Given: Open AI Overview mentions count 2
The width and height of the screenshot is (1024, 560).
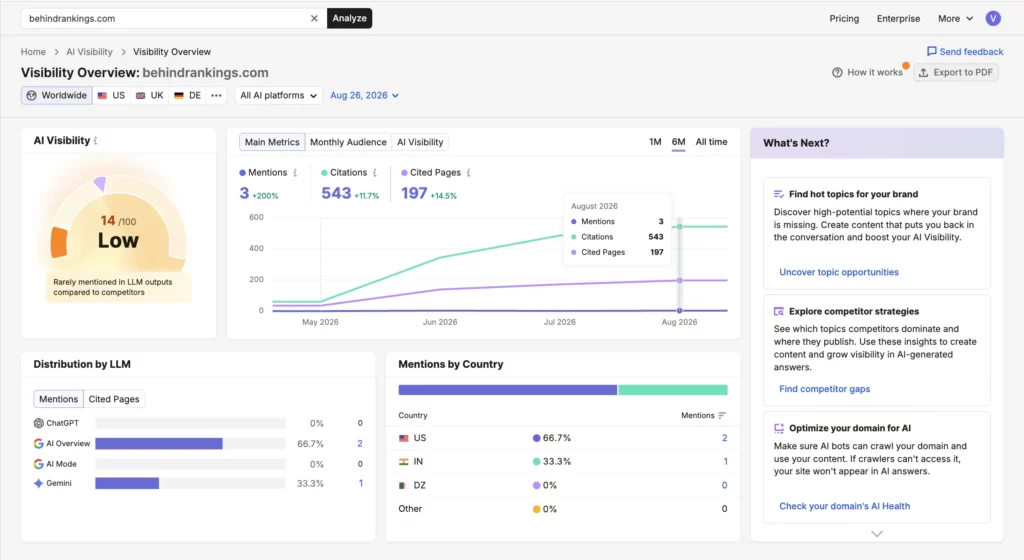Looking at the screenshot, I should [360, 444].
